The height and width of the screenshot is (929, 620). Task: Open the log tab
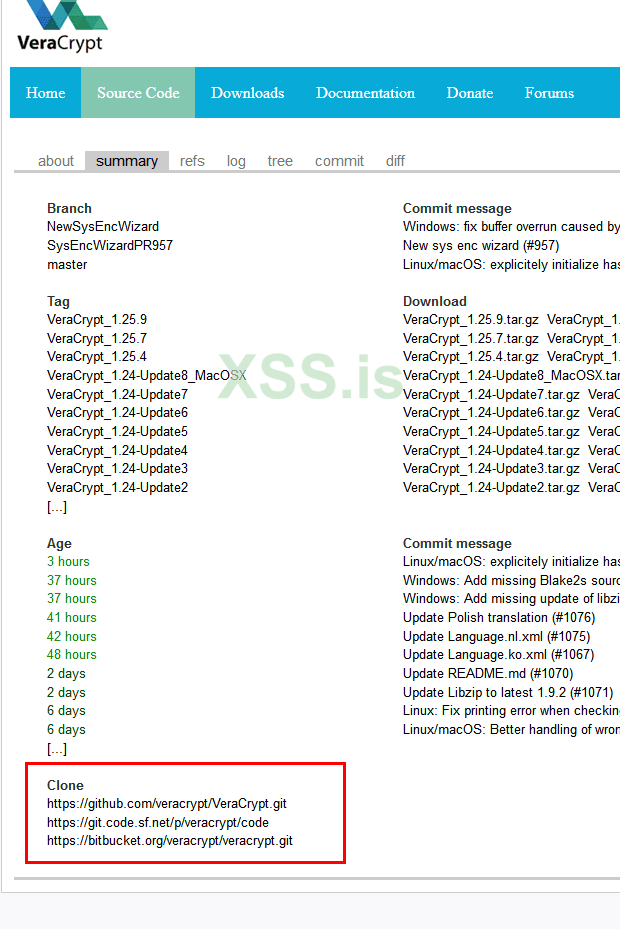pyautogui.click(x=236, y=161)
